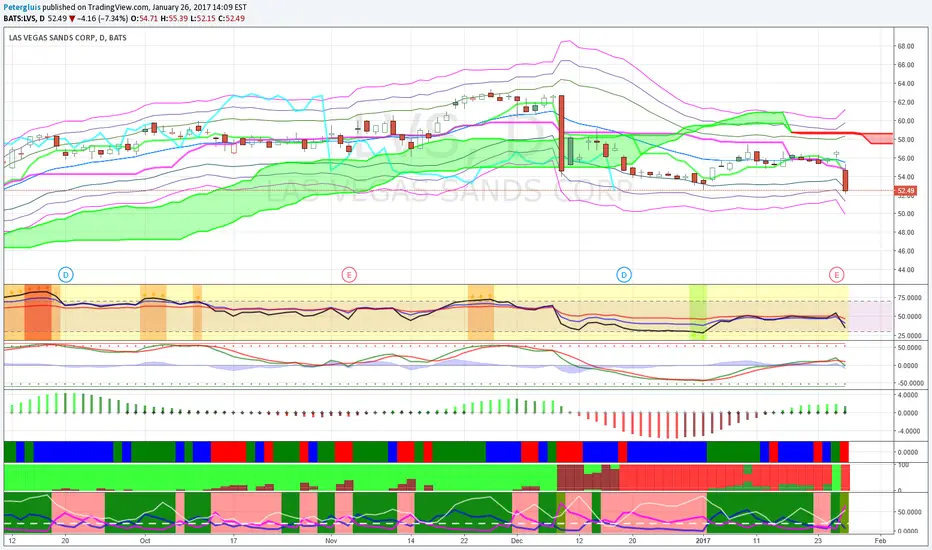Click the Nov date label on the time axis
Screen dimensions: 932x550
tap(331, 541)
